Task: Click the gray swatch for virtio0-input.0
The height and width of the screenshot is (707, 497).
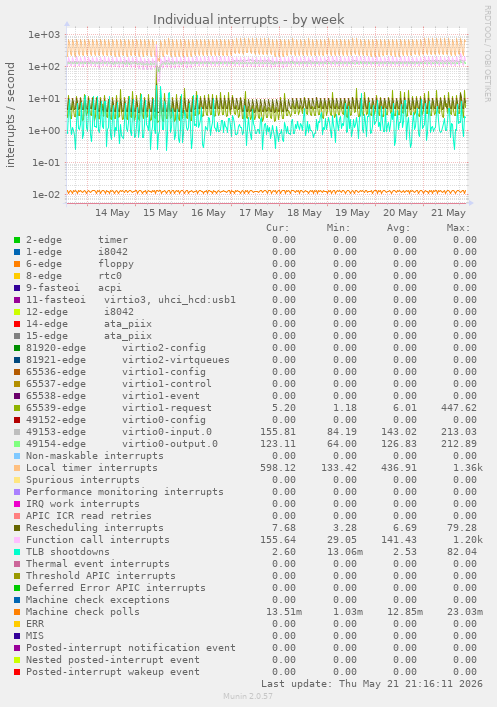Action: pos(17,432)
